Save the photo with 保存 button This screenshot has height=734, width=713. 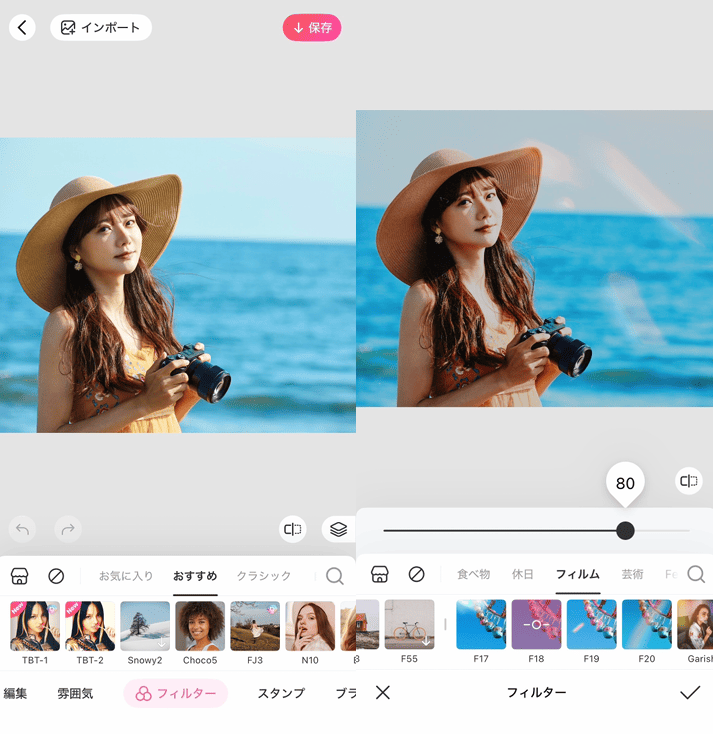click(x=312, y=28)
